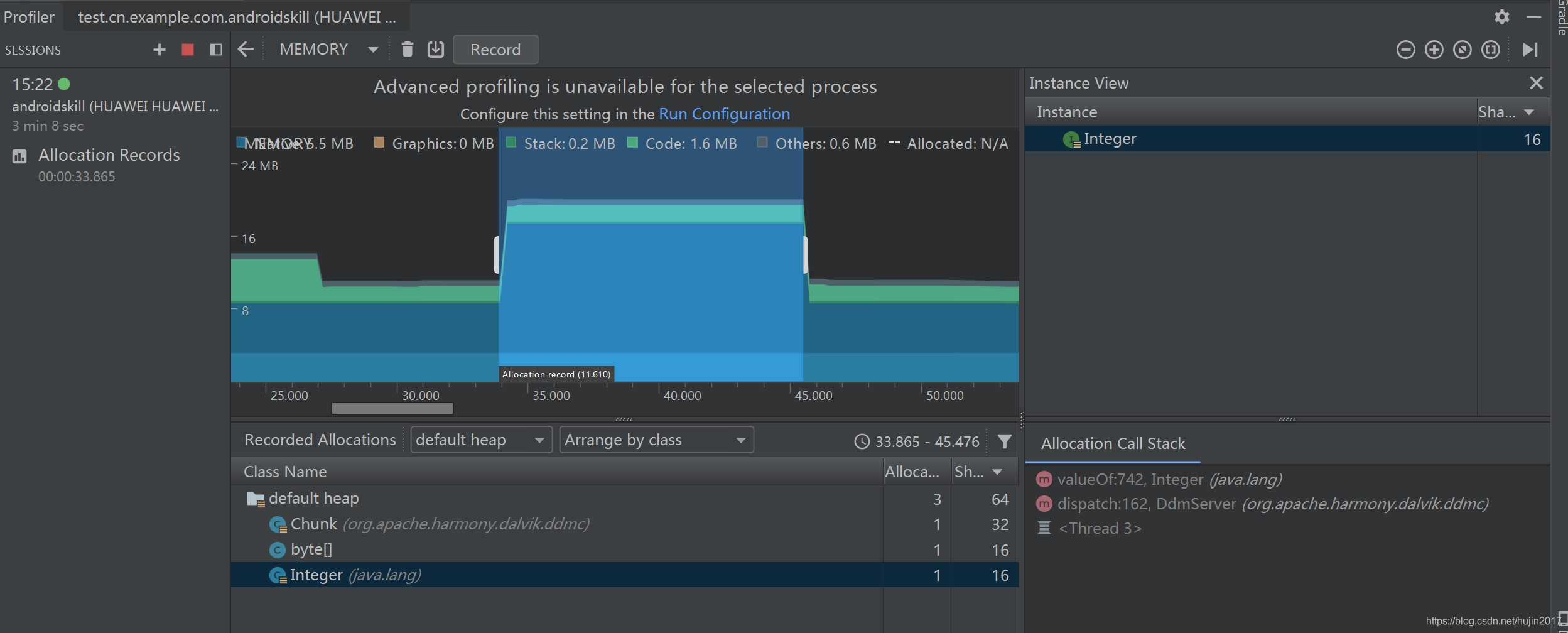This screenshot has height=633, width=1568.
Task: Click the right selection range handle
Action: click(805, 254)
